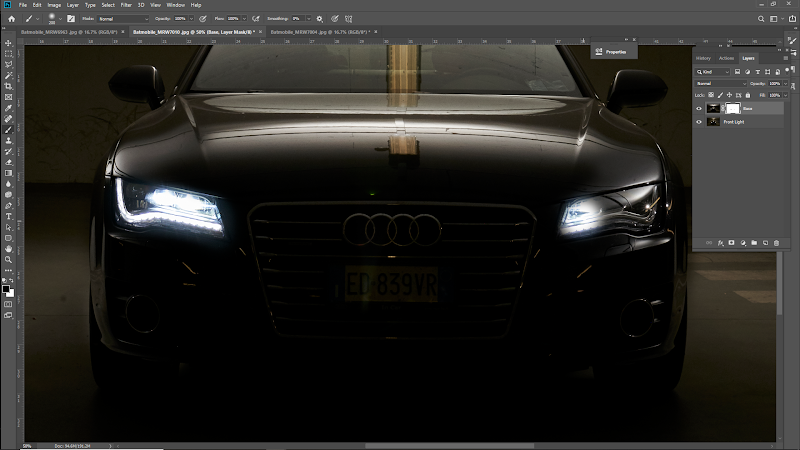Screen dimensions: 800x450
Task: Select the Eraser tool
Action: 8,162
